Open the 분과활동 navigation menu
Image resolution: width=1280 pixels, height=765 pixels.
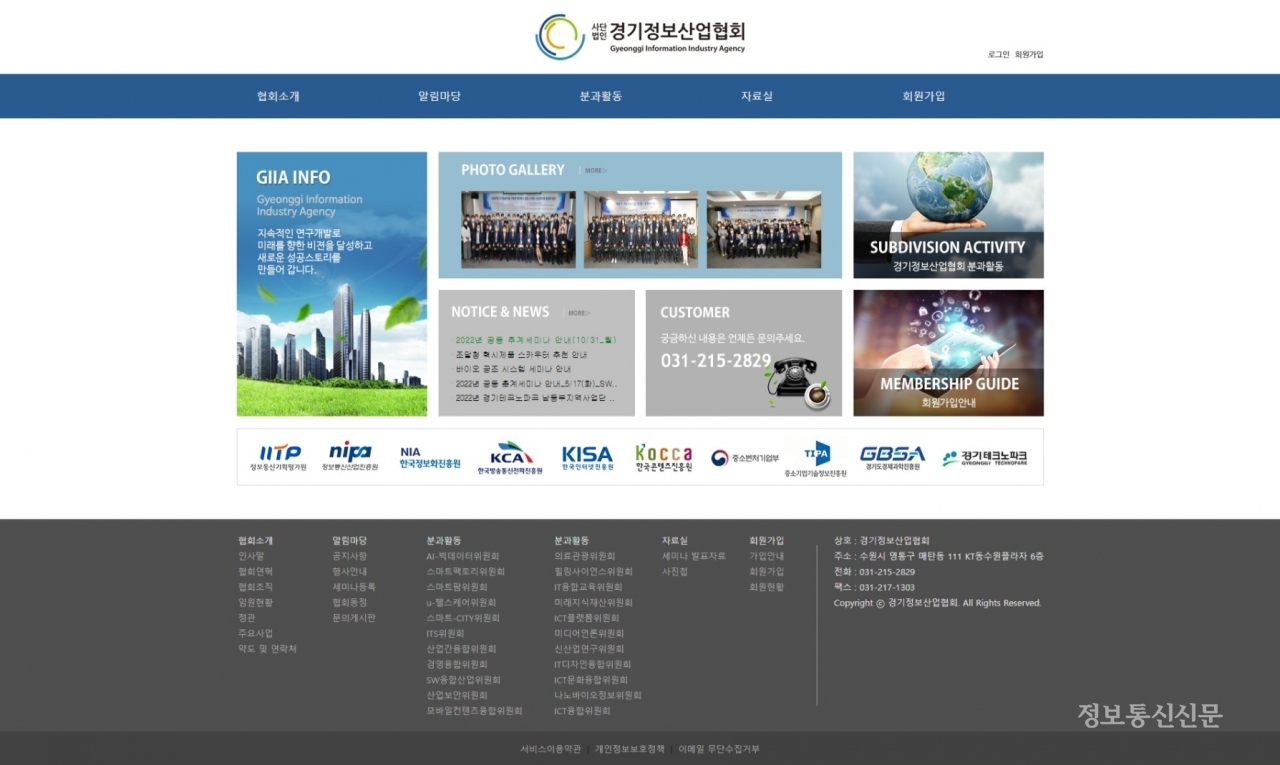(601, 96)
